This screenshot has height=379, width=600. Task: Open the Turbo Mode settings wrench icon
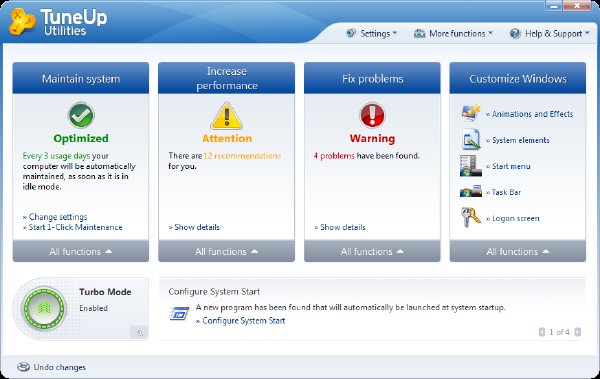point(139,332)
